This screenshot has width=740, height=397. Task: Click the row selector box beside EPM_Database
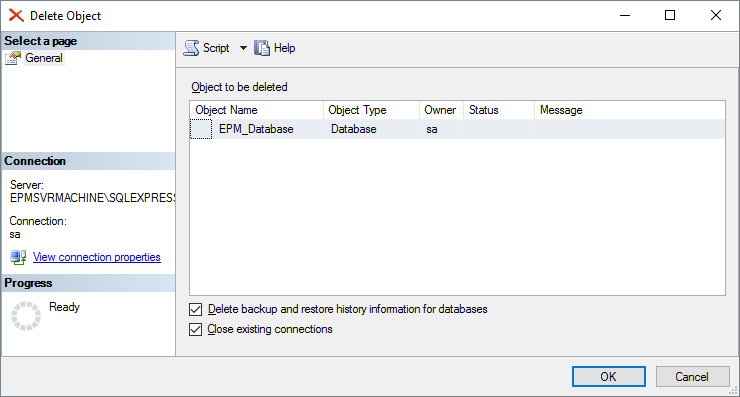[x=201, y=129]
